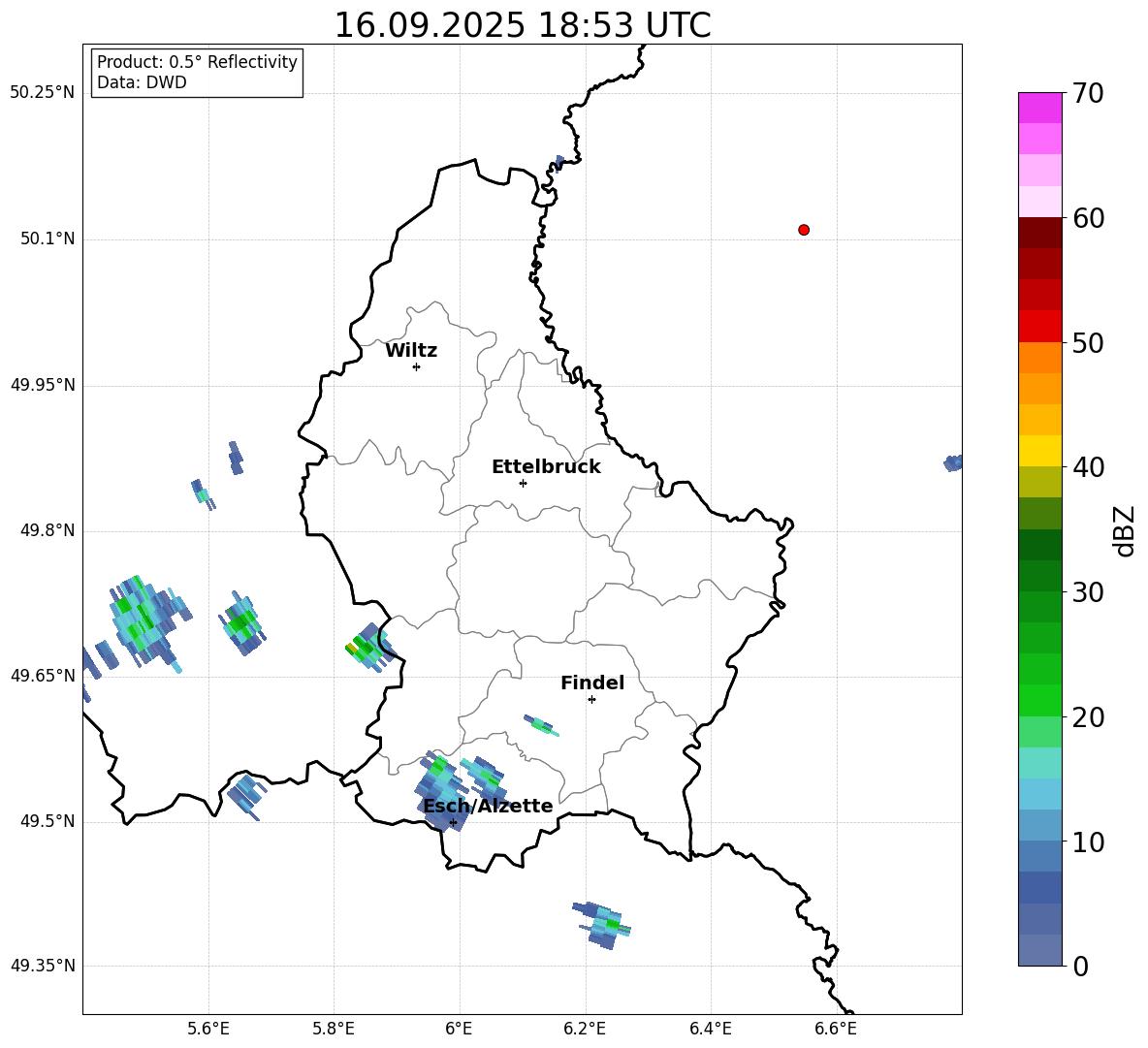Screen dimensions: 1148x1048
Task: Click the radar echo south of Luxembourg's border
Action: point(603,924)
